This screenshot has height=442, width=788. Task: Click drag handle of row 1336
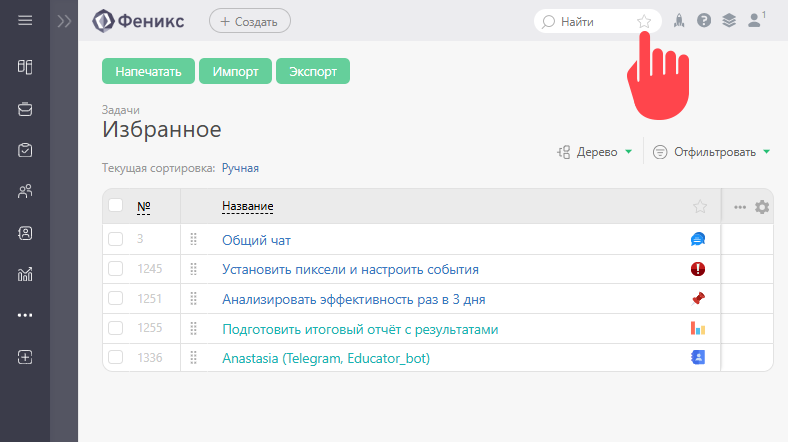193,358
